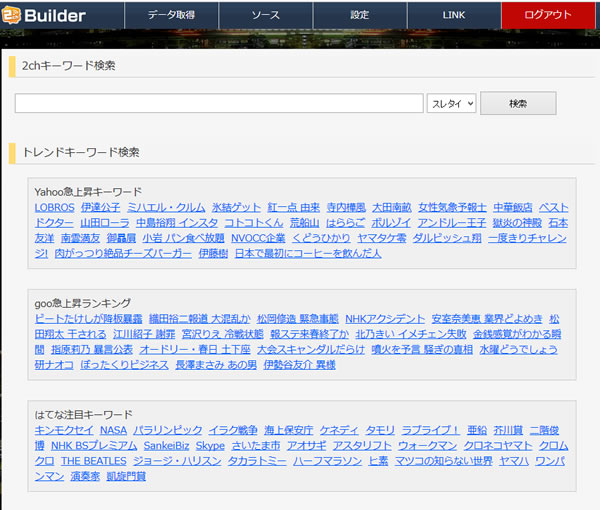The height and width of the screenshot is (510, 600).
Task: Open the 伊達公子 keyword link
Action: pos(100,208)
